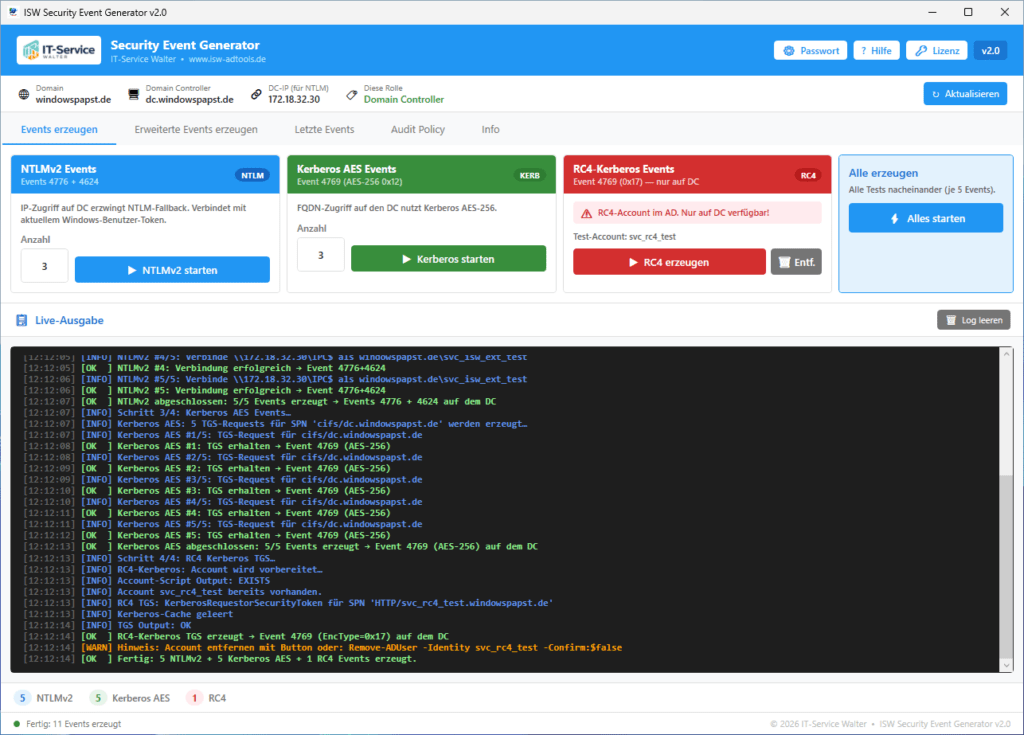The width and height of the screenshot is (1024, 735).
Task: Clear the log via Log leeren
Action: click(973, 319)
